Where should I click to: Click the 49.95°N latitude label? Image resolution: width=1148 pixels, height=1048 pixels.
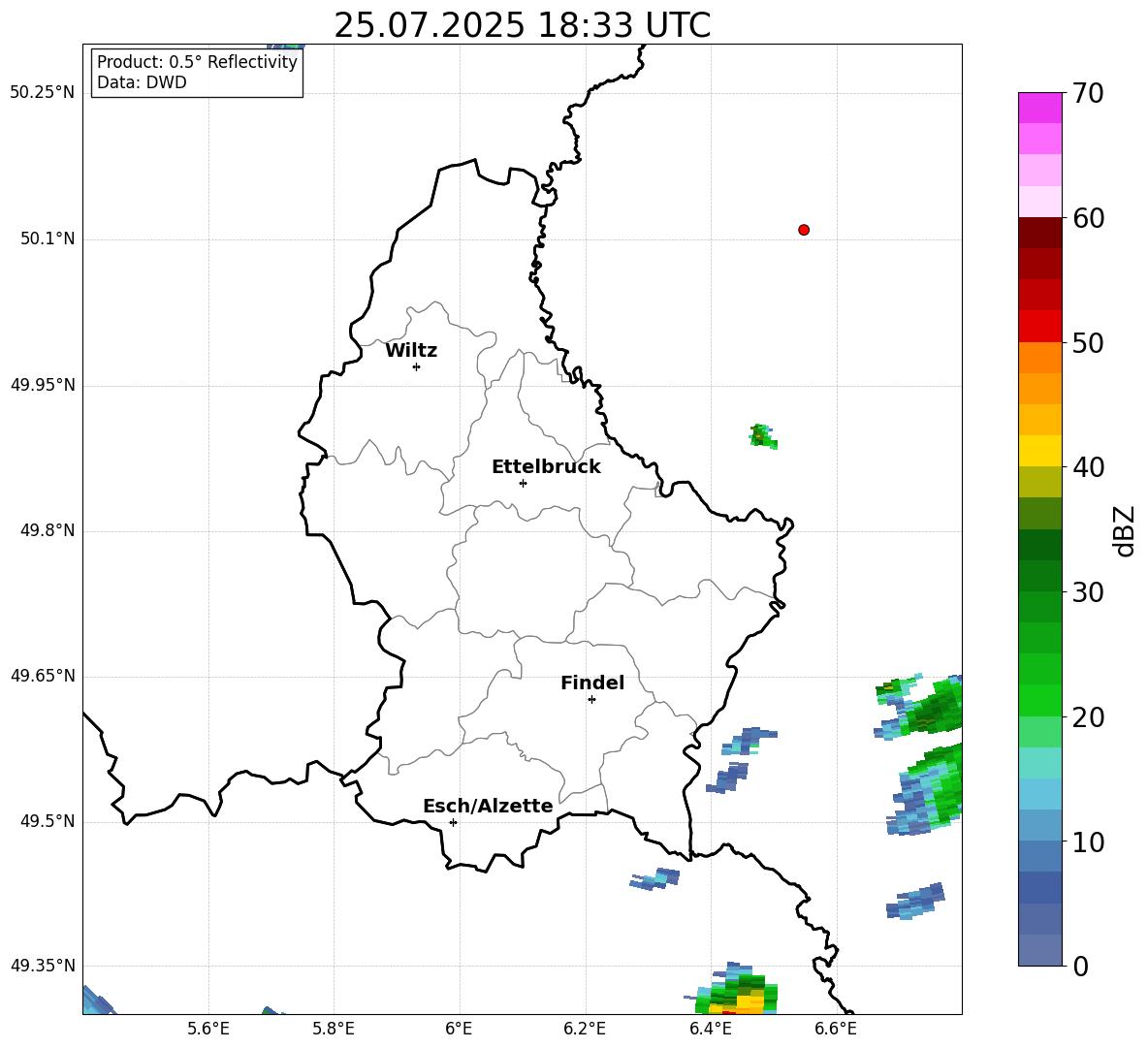(x=43, y=384)
